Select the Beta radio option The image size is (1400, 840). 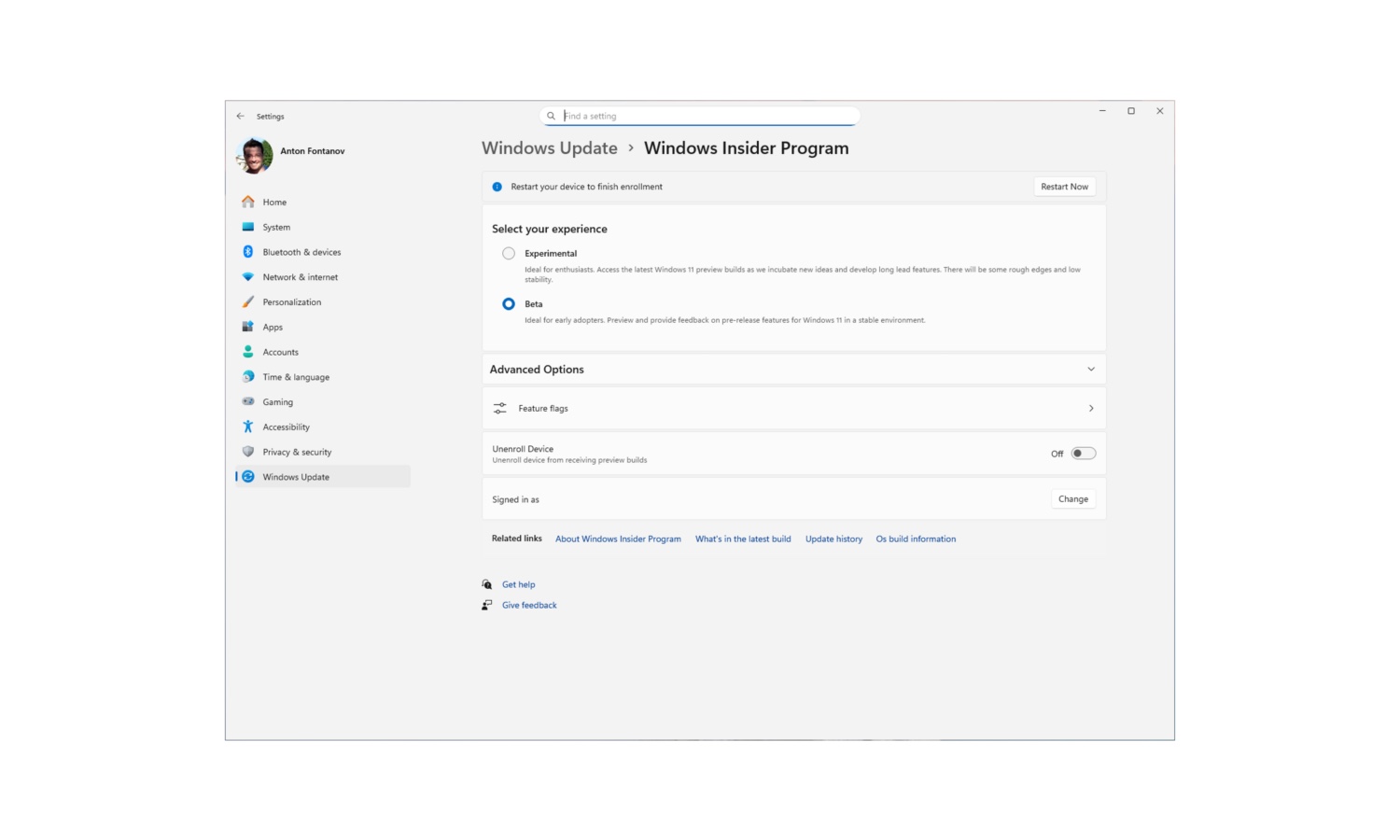tap(509, 304)
